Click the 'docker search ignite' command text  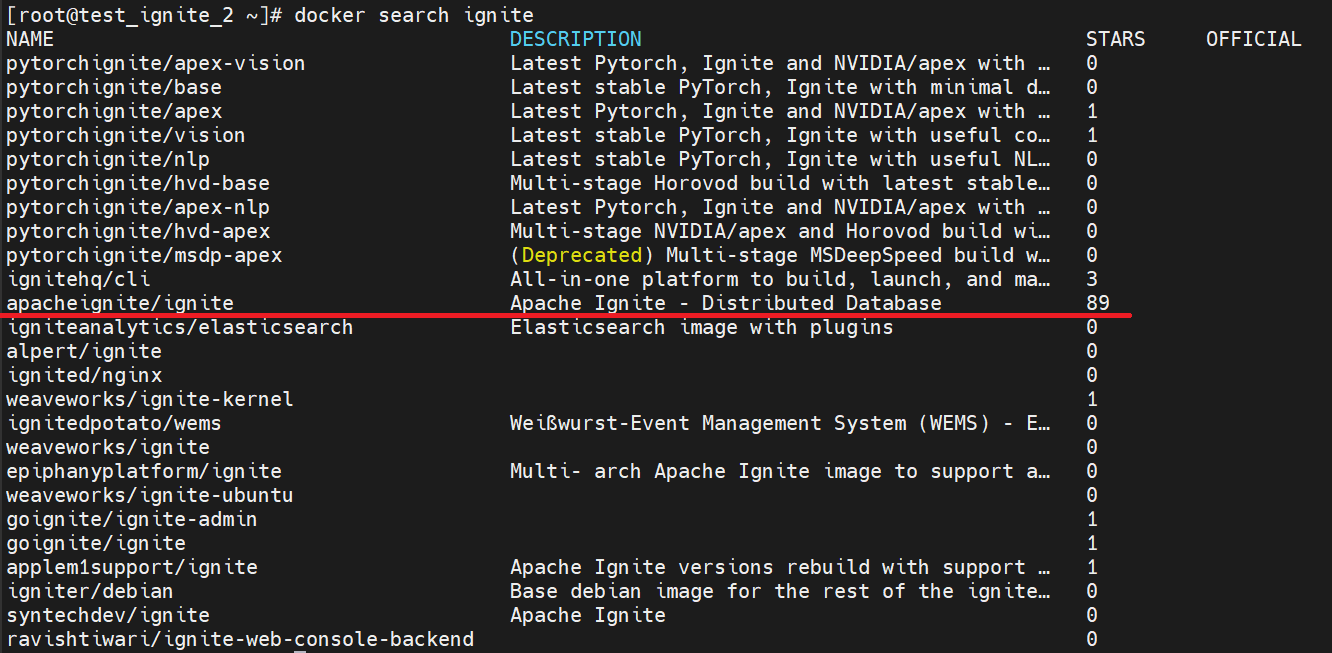tap(414, 15)
